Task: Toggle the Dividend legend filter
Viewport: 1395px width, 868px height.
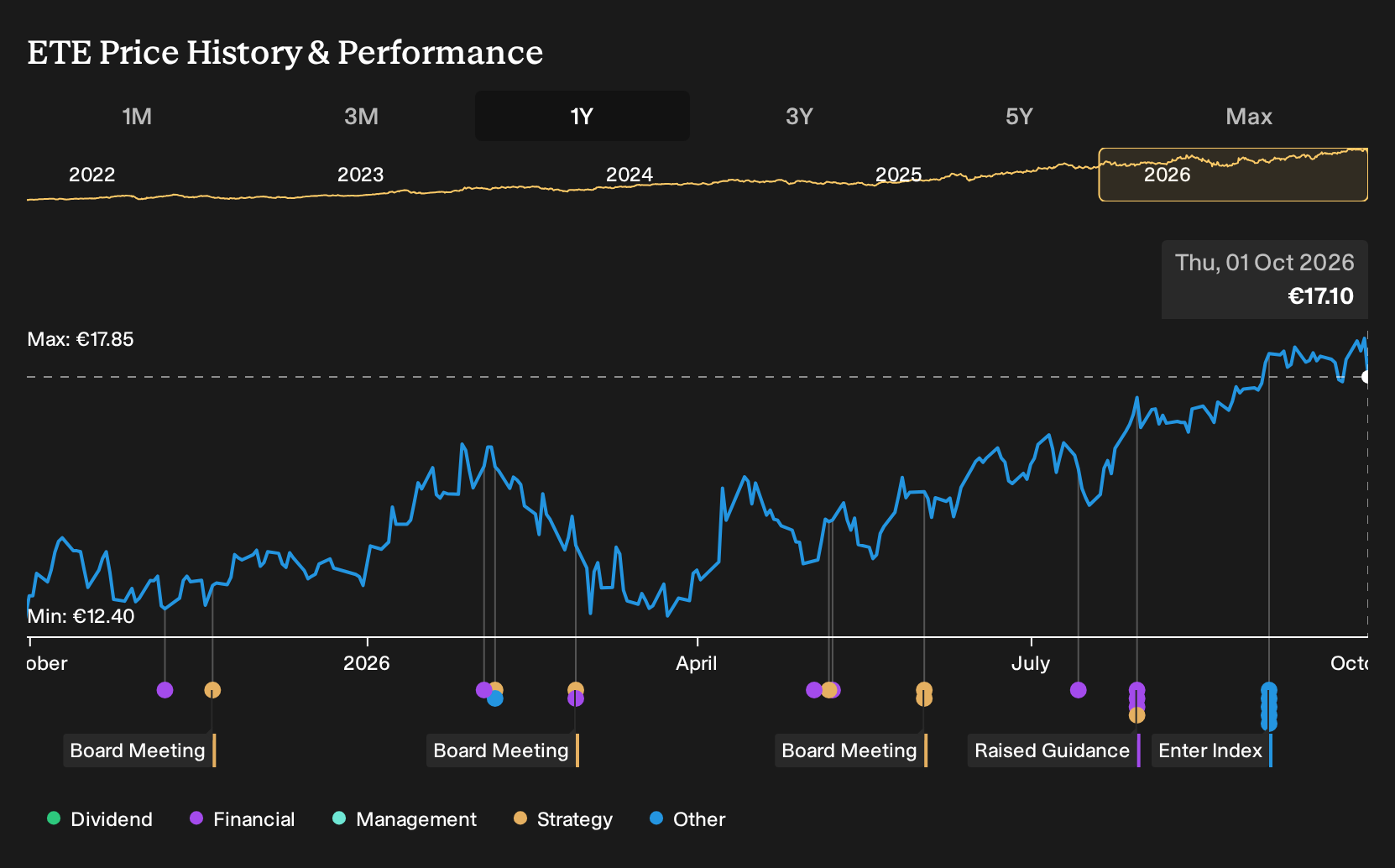Action: pyautogui.click(x=100, y=819)
